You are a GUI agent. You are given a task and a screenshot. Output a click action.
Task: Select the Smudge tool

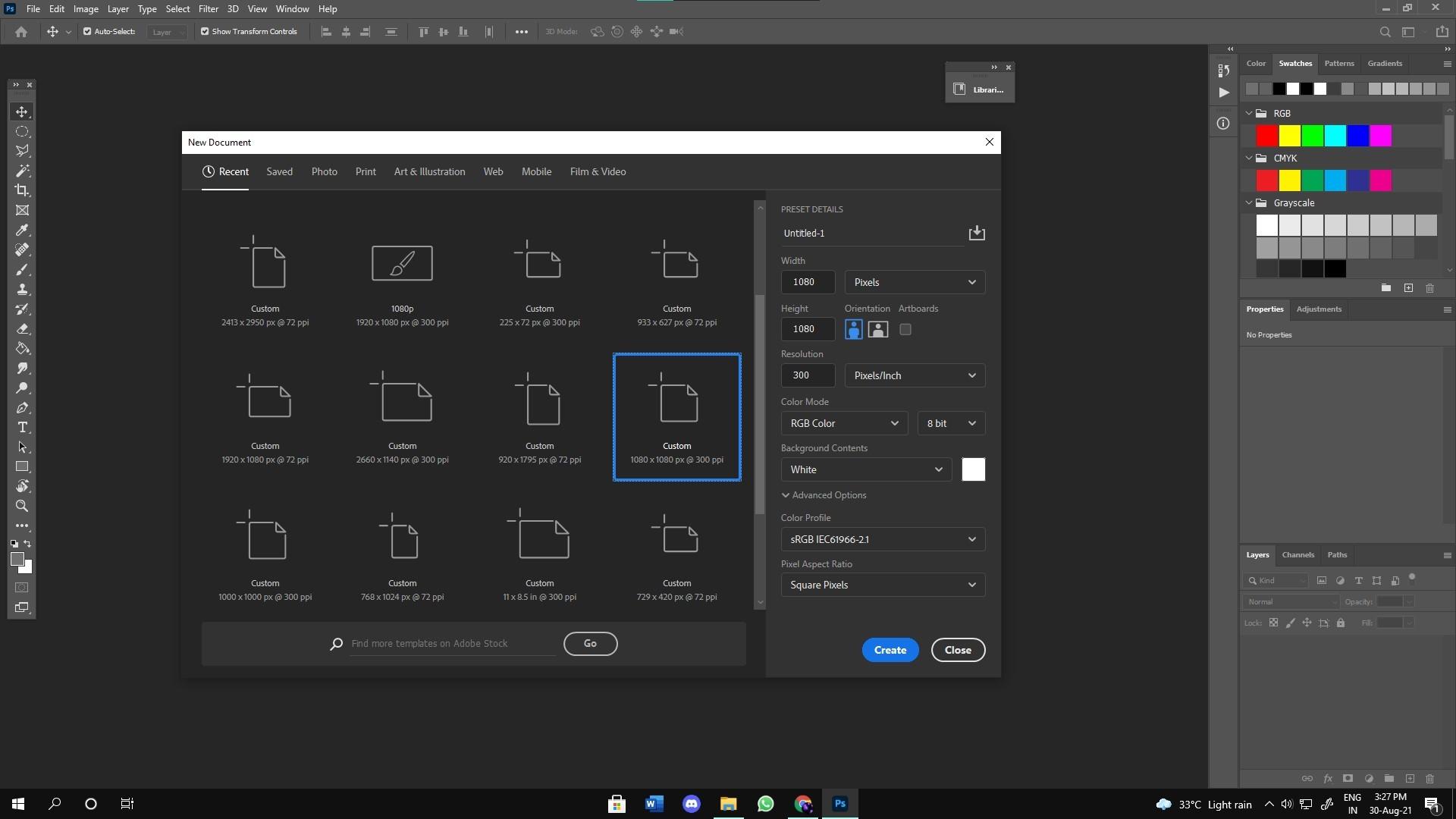tap(22, 368)
